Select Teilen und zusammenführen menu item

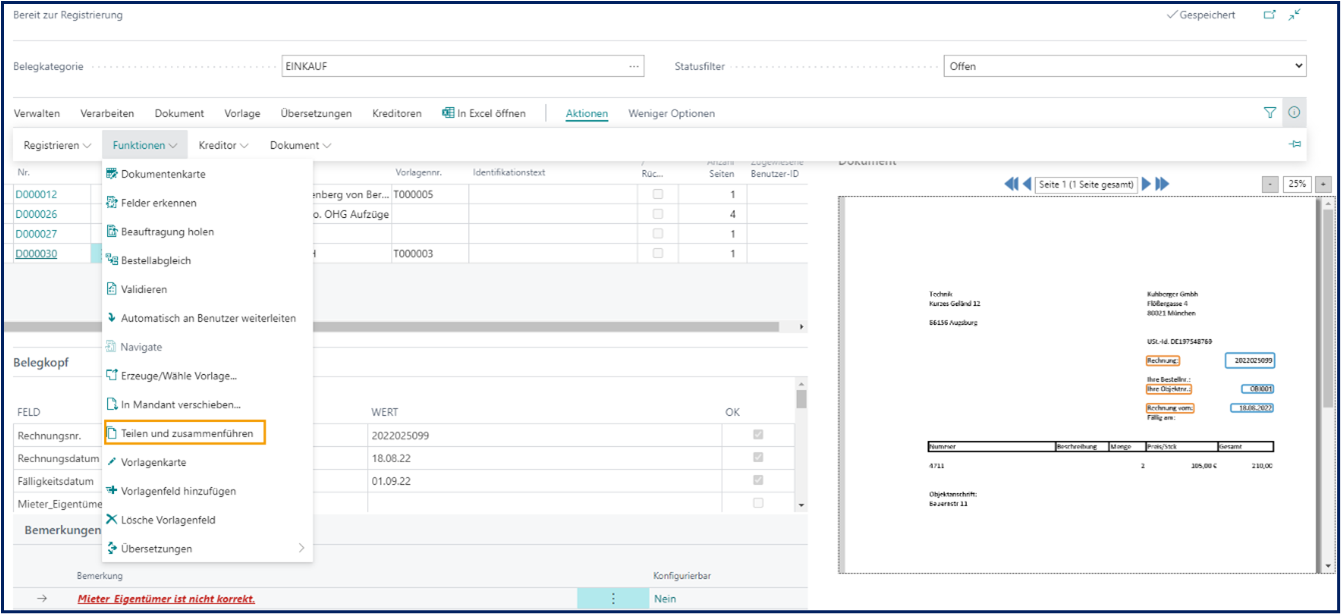[x=186, y=434]
